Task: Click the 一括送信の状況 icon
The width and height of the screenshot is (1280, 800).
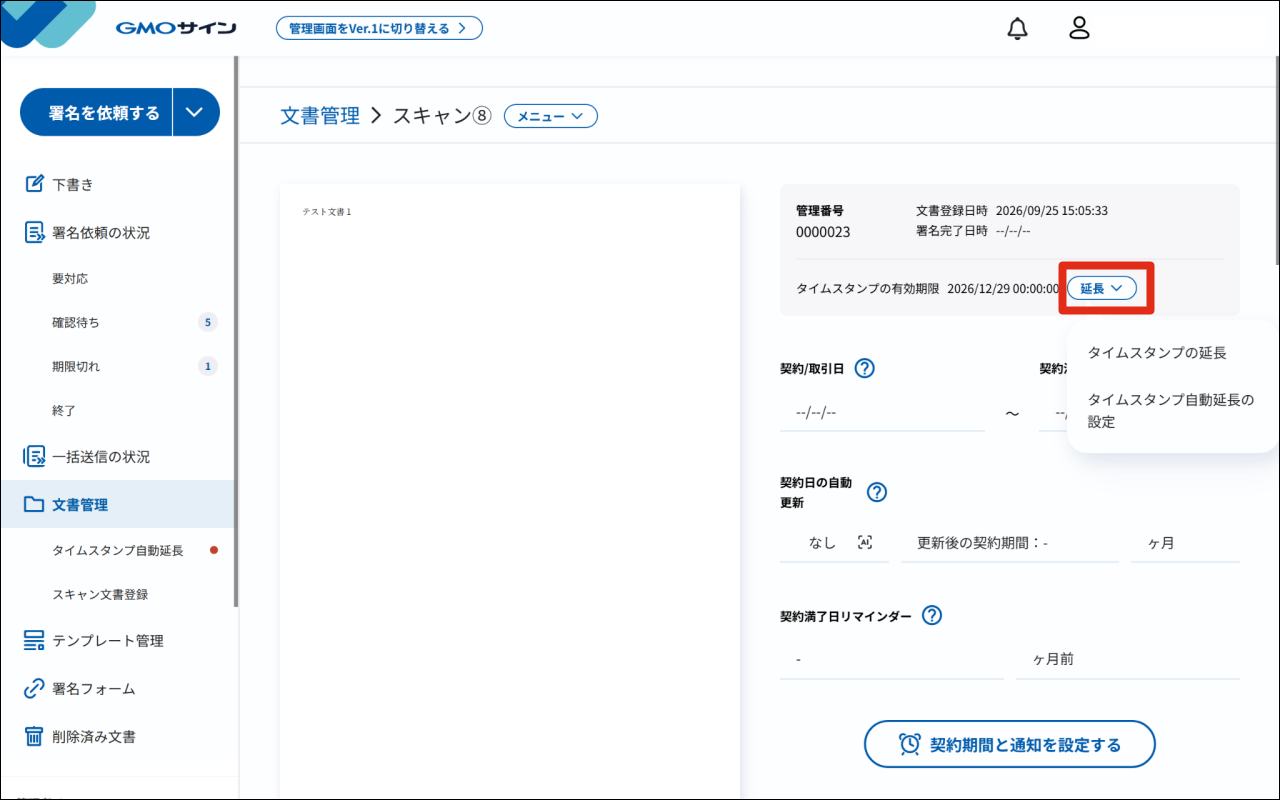Action: pyautogui.click(x=34, y=456)
